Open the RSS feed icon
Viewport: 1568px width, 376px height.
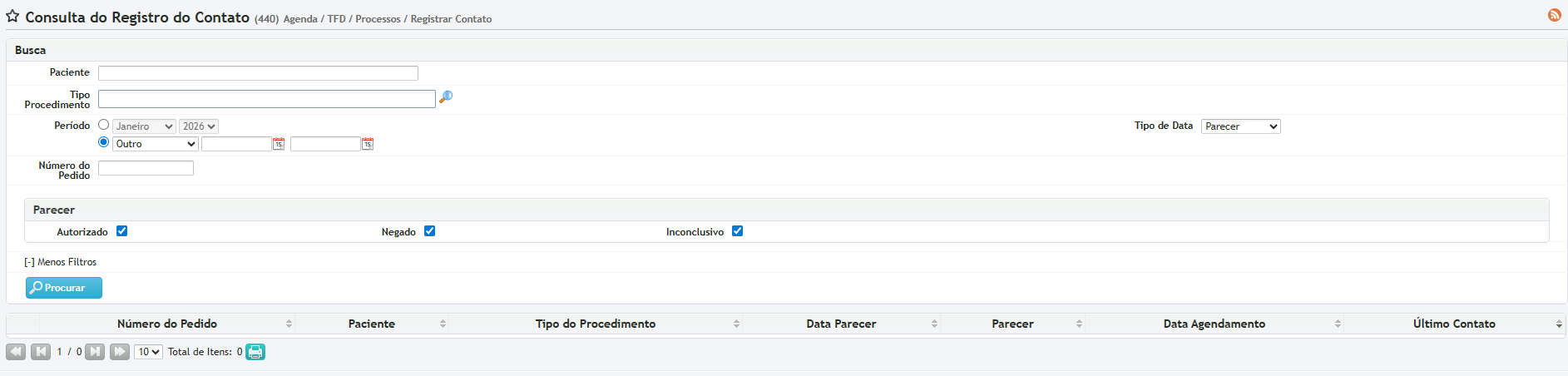pos(1554,15)
